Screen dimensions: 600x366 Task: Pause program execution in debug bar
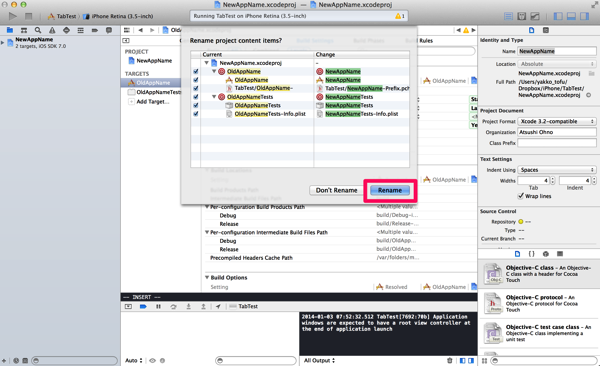coord(158,306)
